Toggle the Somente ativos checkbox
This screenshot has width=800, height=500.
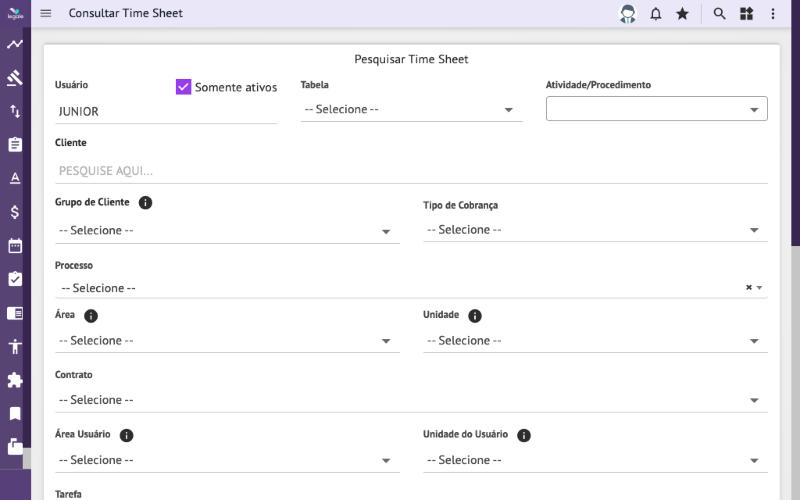tap(183, 87)
